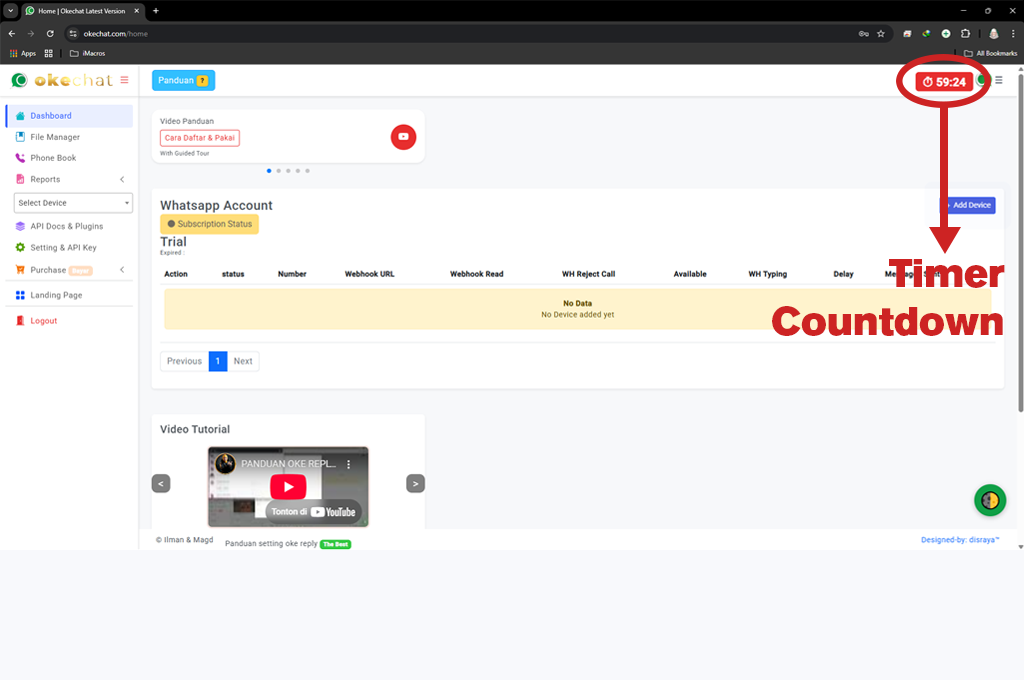Click the Phone Book icon in sidebar
Viewport: 1024px width, 680px height.
(x=21, y=158)
